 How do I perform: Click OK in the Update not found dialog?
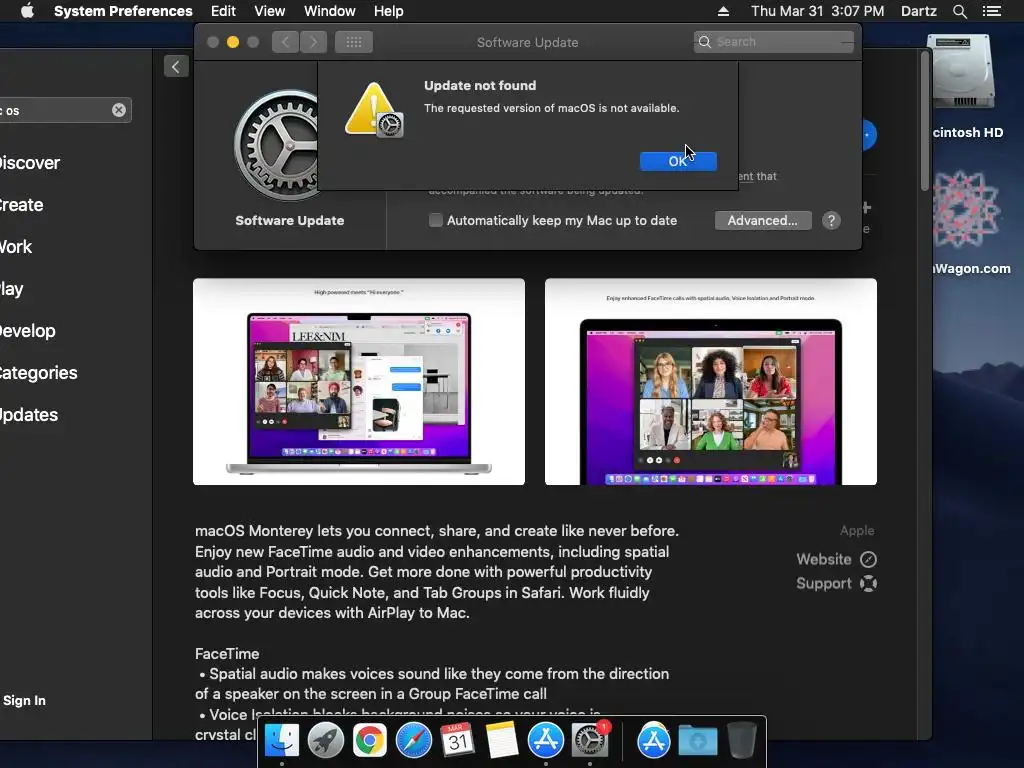click(x=678, y=161)
